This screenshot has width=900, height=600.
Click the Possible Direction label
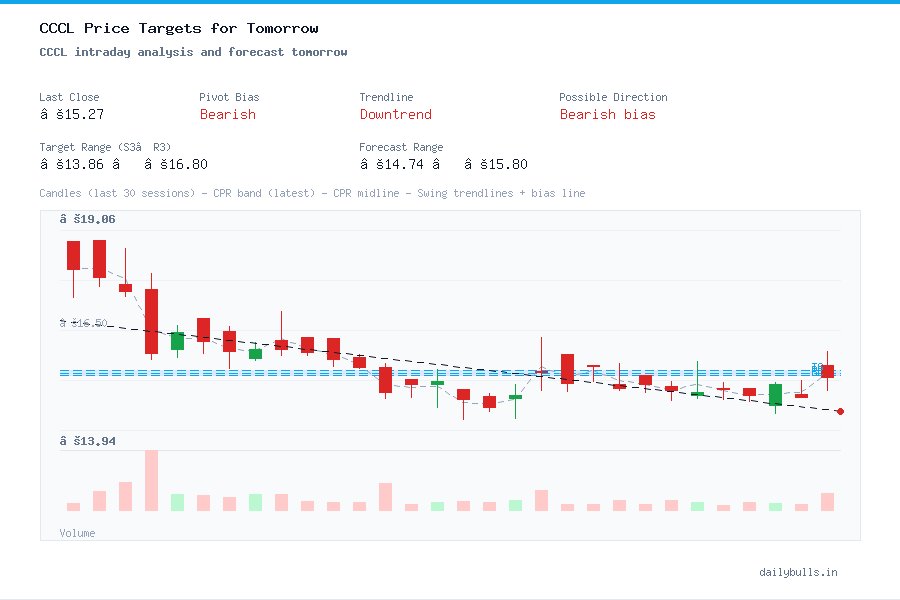pos(613,97)
